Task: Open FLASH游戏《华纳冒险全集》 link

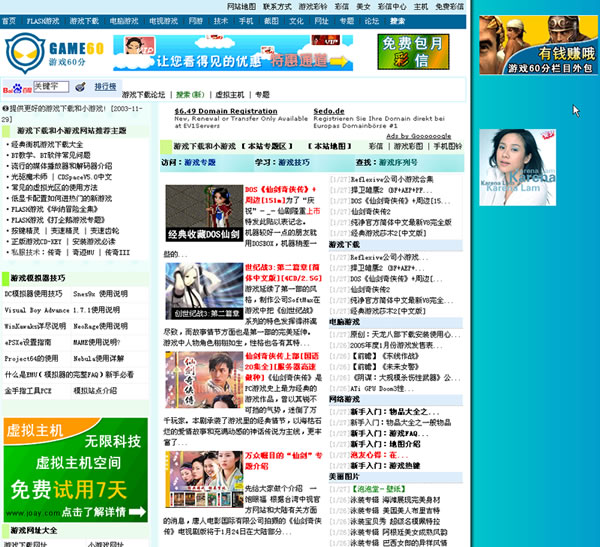Action: pos(54,209)
